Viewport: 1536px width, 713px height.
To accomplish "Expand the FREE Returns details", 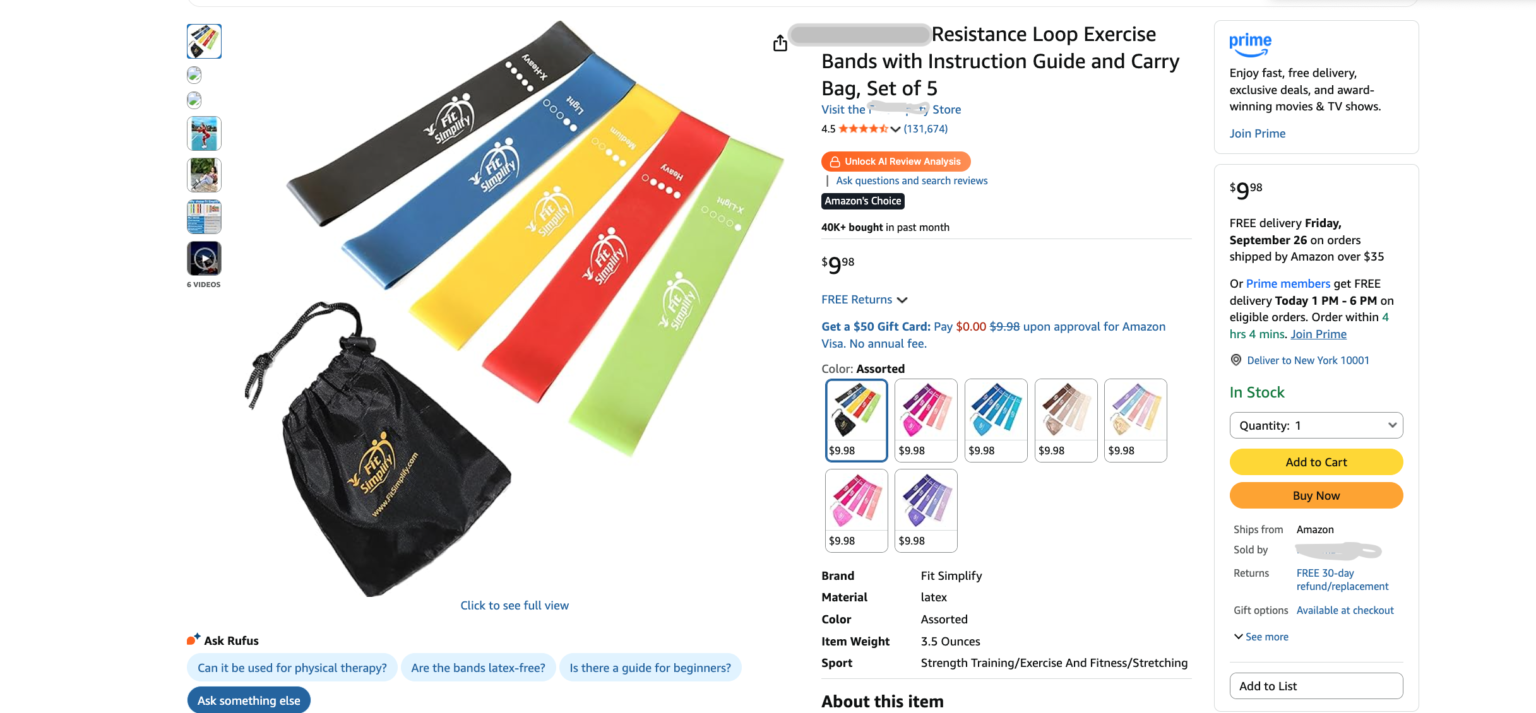I will click(864, 299).
